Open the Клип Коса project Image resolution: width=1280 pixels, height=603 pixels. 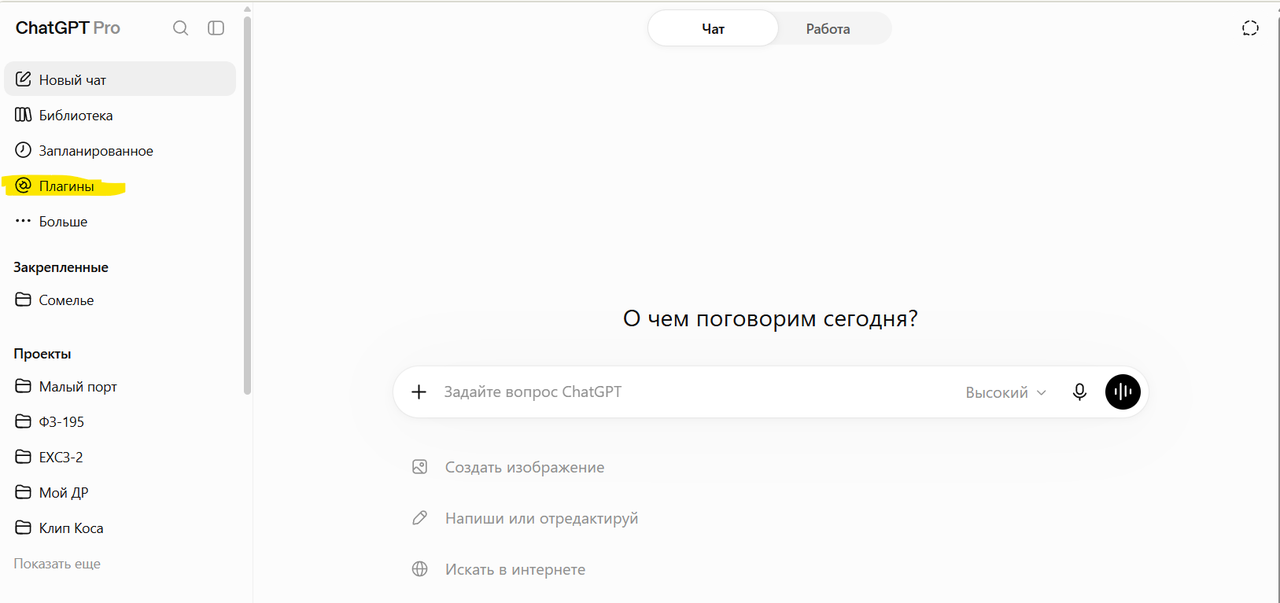[120, 527]
